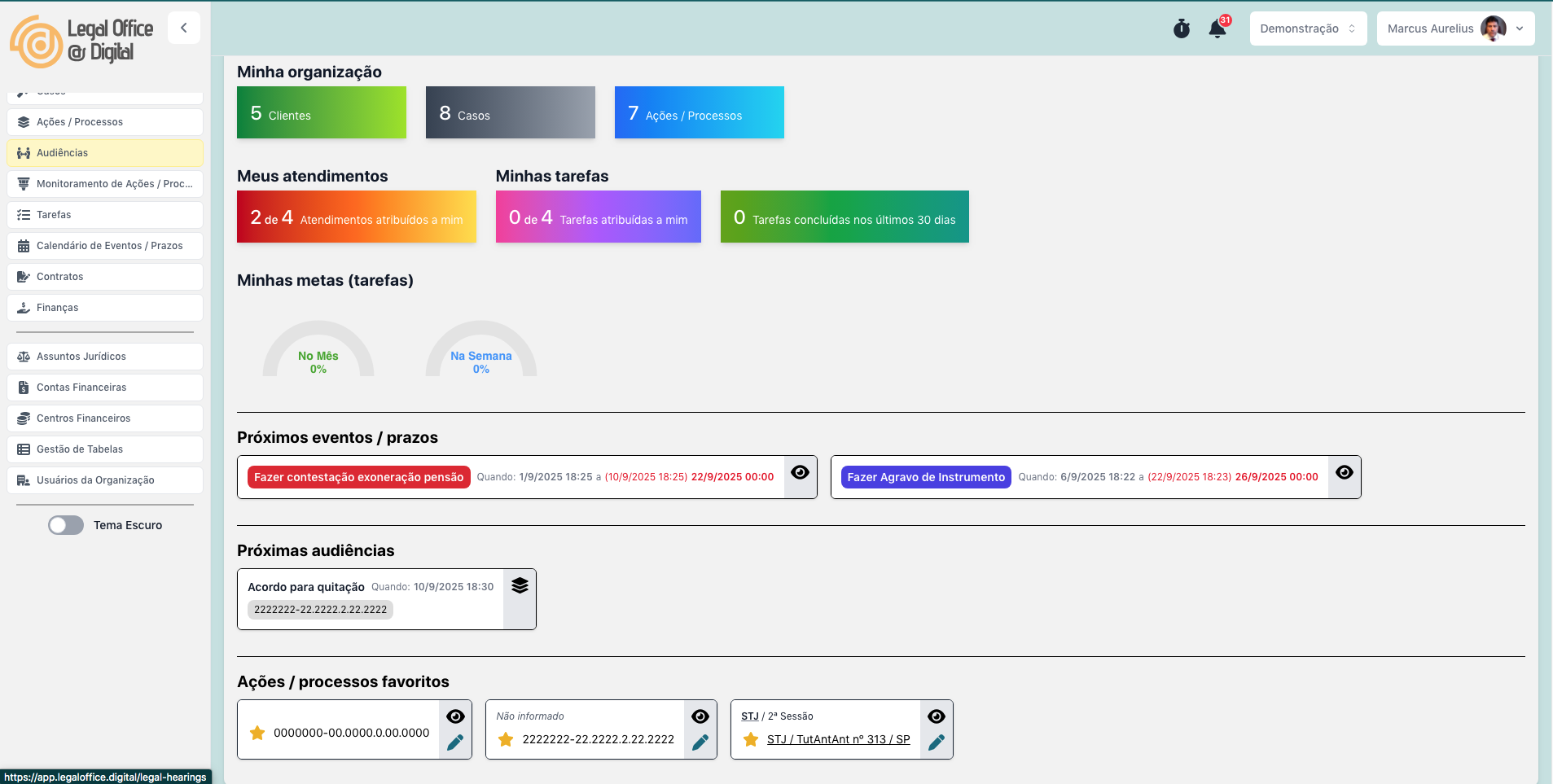The width and height of the screenshot is (1553, 784).
Task: View the Fazer contestação exoneração pensão event
Action: [800, 472]
